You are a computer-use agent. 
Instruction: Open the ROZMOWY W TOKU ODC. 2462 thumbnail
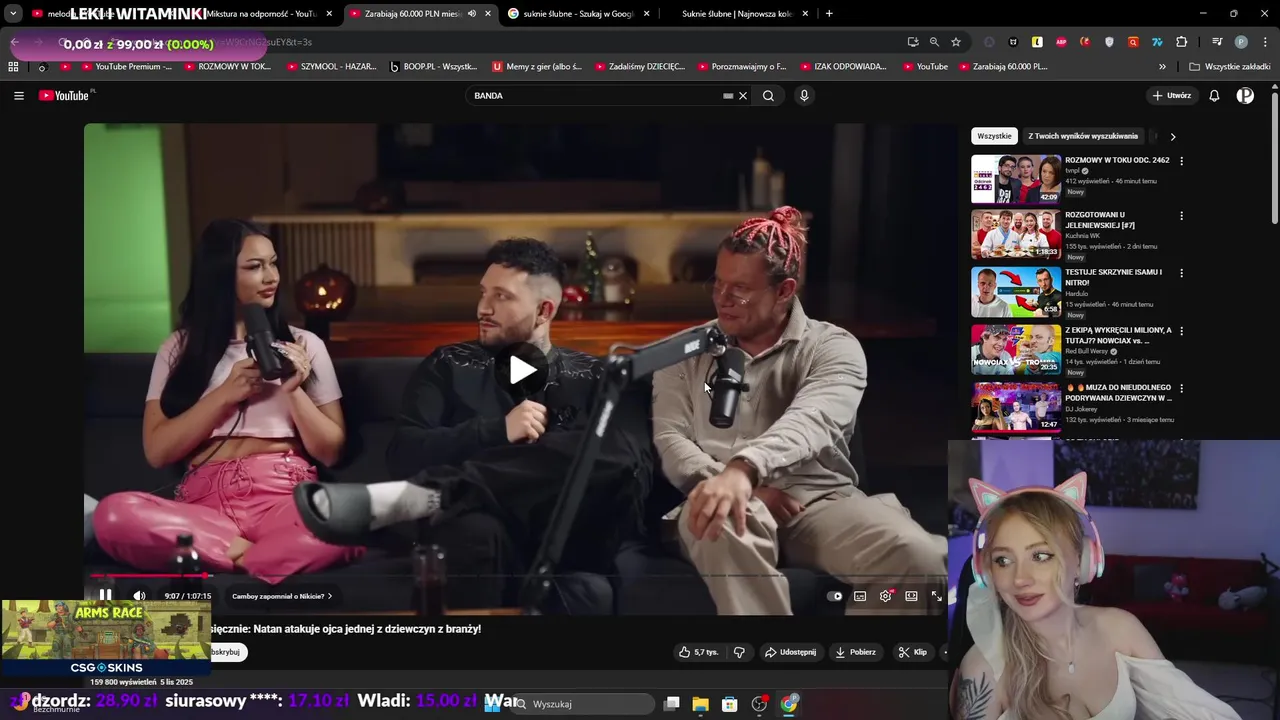1016,179
